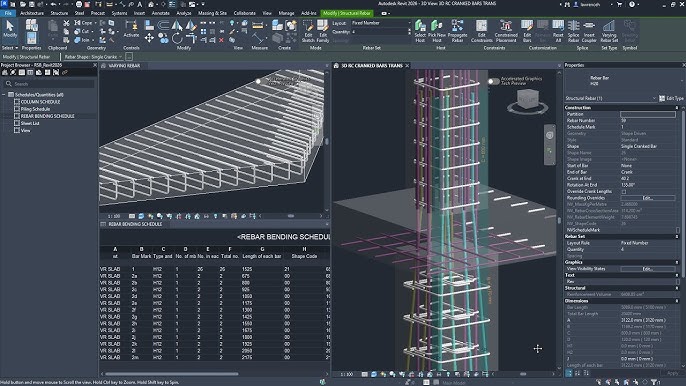The width and height of the screenshot is (686, 386).
Task: Select the Constrained Placement tool
Action: coord(506,31)
